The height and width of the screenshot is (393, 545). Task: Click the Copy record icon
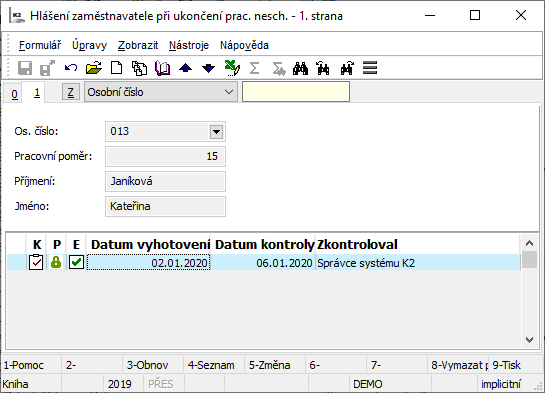click(139, 68)
